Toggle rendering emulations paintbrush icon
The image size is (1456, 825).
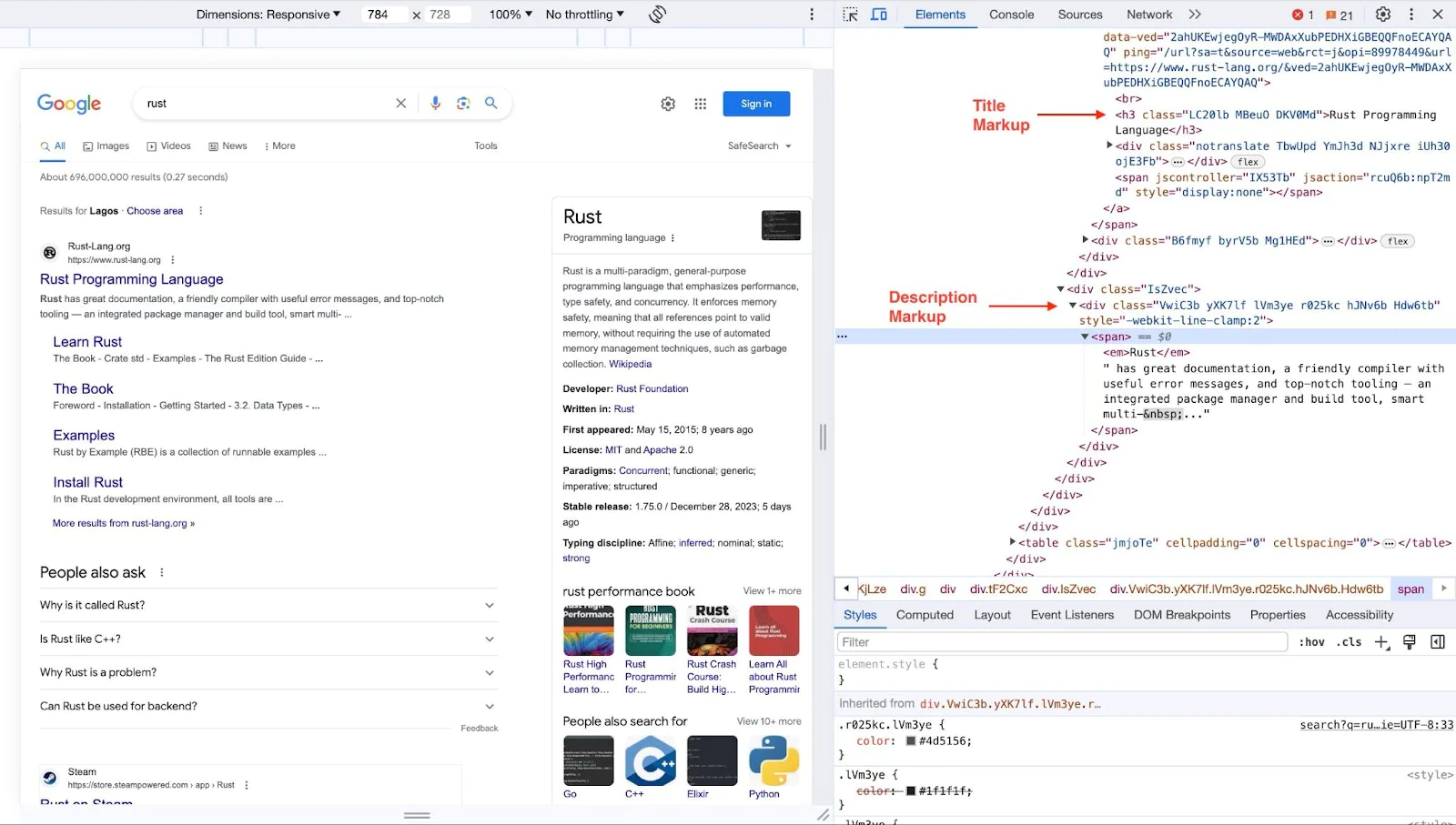(x=1410, y=642)
